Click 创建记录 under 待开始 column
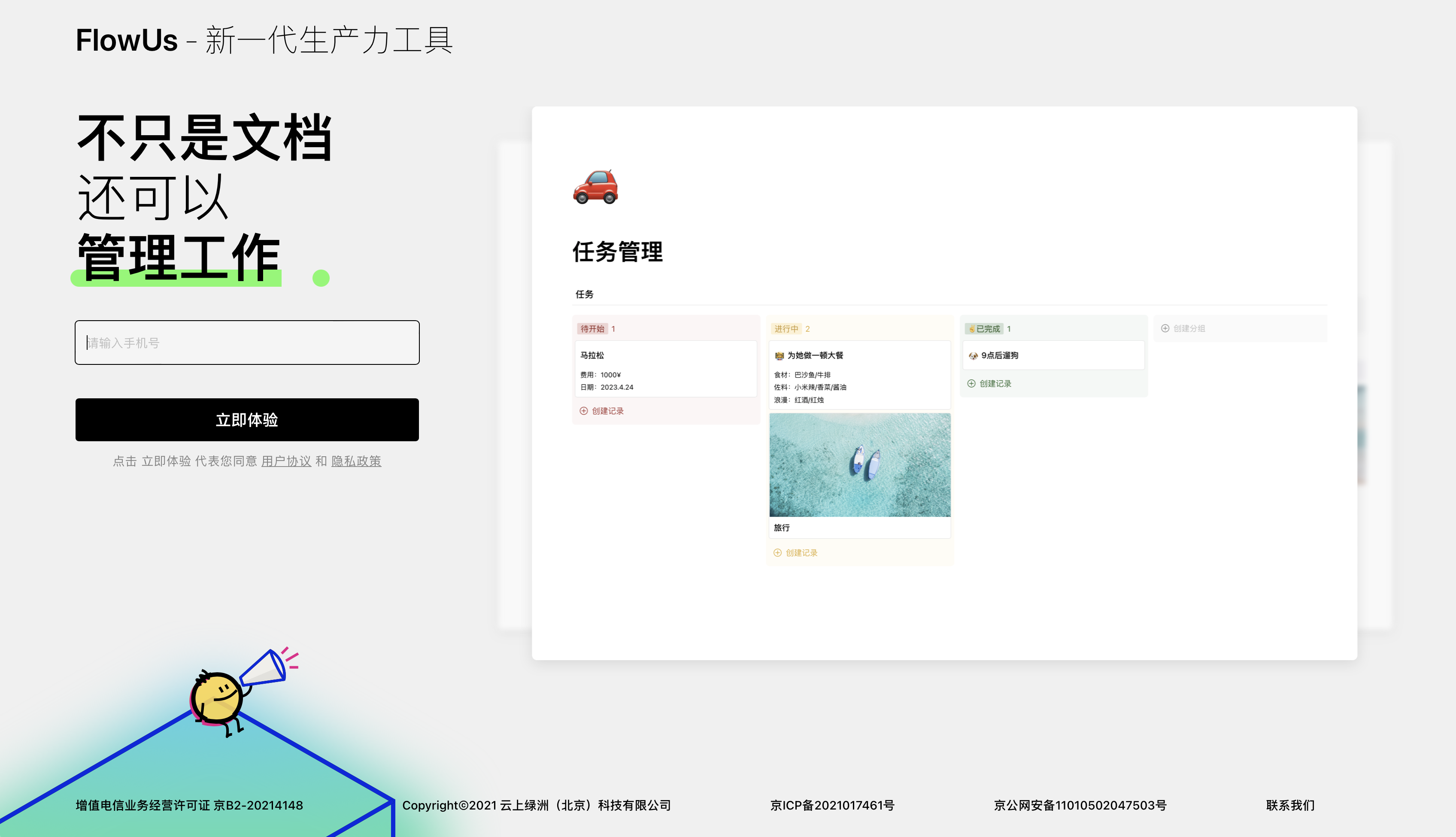The height and width of the screenshot is (837, 1456). coord(601,411)
